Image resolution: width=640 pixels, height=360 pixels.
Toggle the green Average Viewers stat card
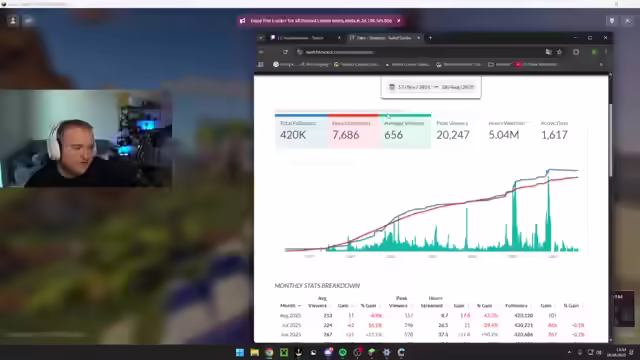[405, 131]
